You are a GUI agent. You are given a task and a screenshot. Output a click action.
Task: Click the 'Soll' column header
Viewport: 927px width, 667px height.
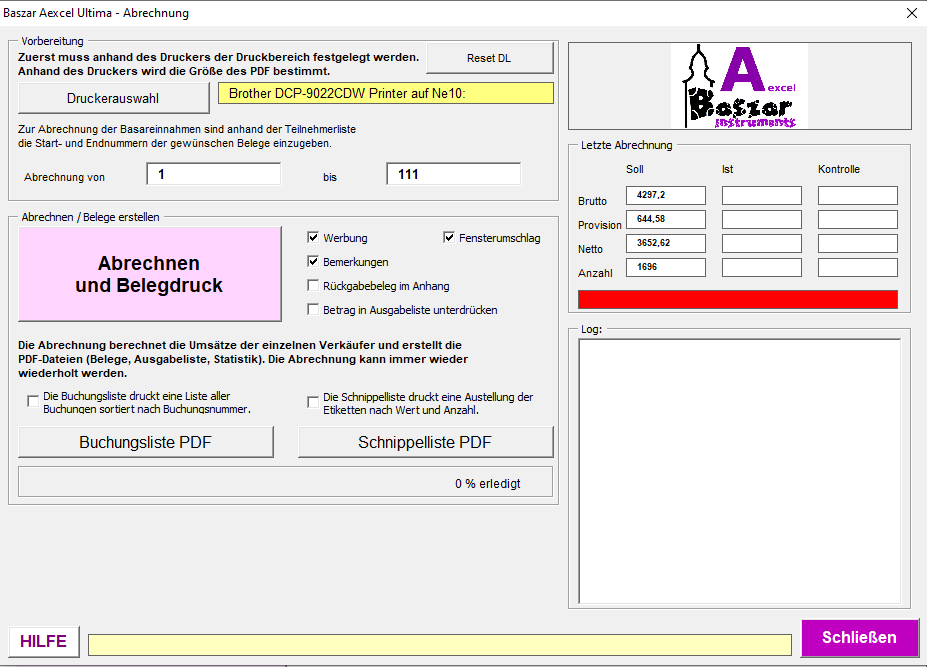pyautogui.click(x=634, y=169)
